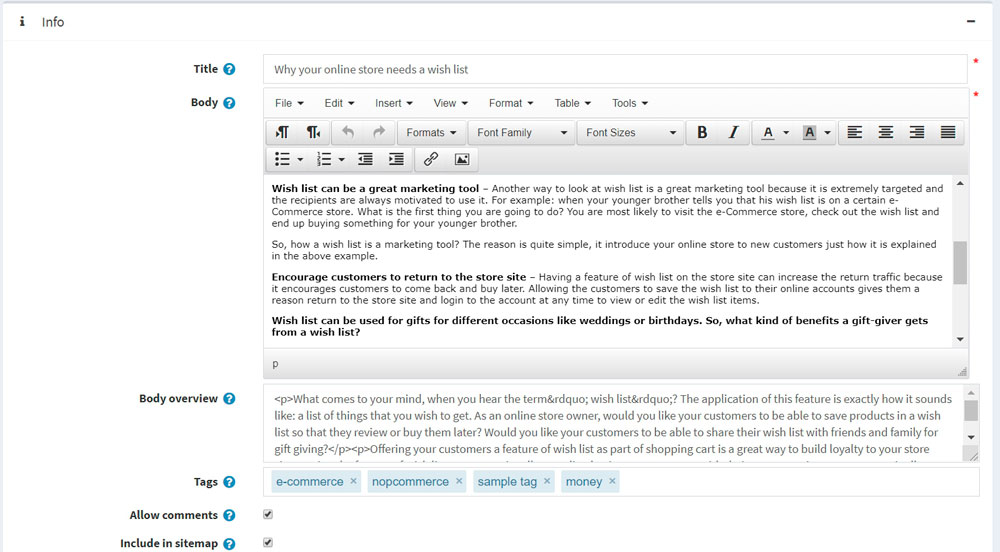The height and width of the screenshot is (552, 1000).
Task: Toggle the Include in sitemap checkbox
Action: coord(267,543)
